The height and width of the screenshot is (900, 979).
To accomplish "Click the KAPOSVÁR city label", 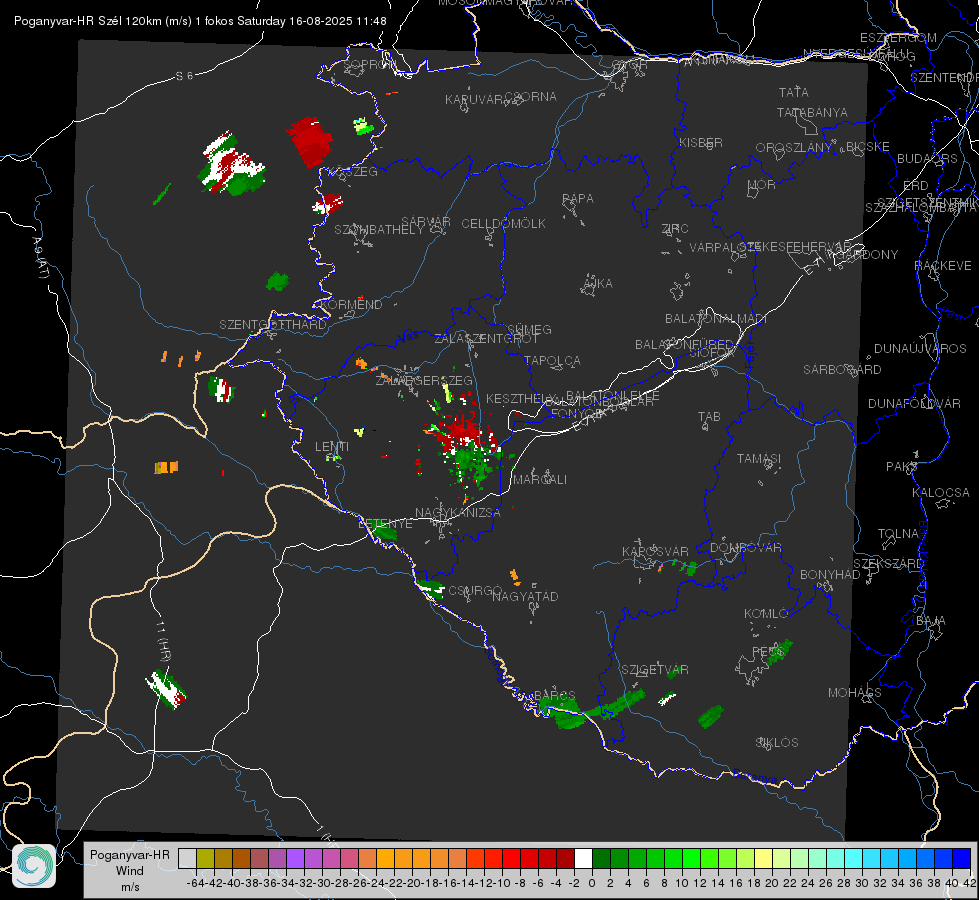I will click(x=656, y=551).
